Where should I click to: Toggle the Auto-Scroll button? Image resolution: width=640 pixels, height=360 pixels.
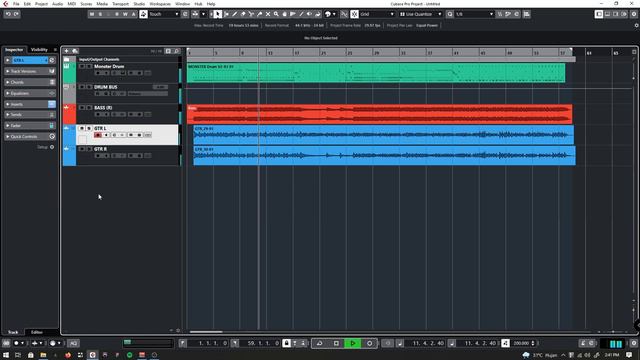(x=195, y=14)
